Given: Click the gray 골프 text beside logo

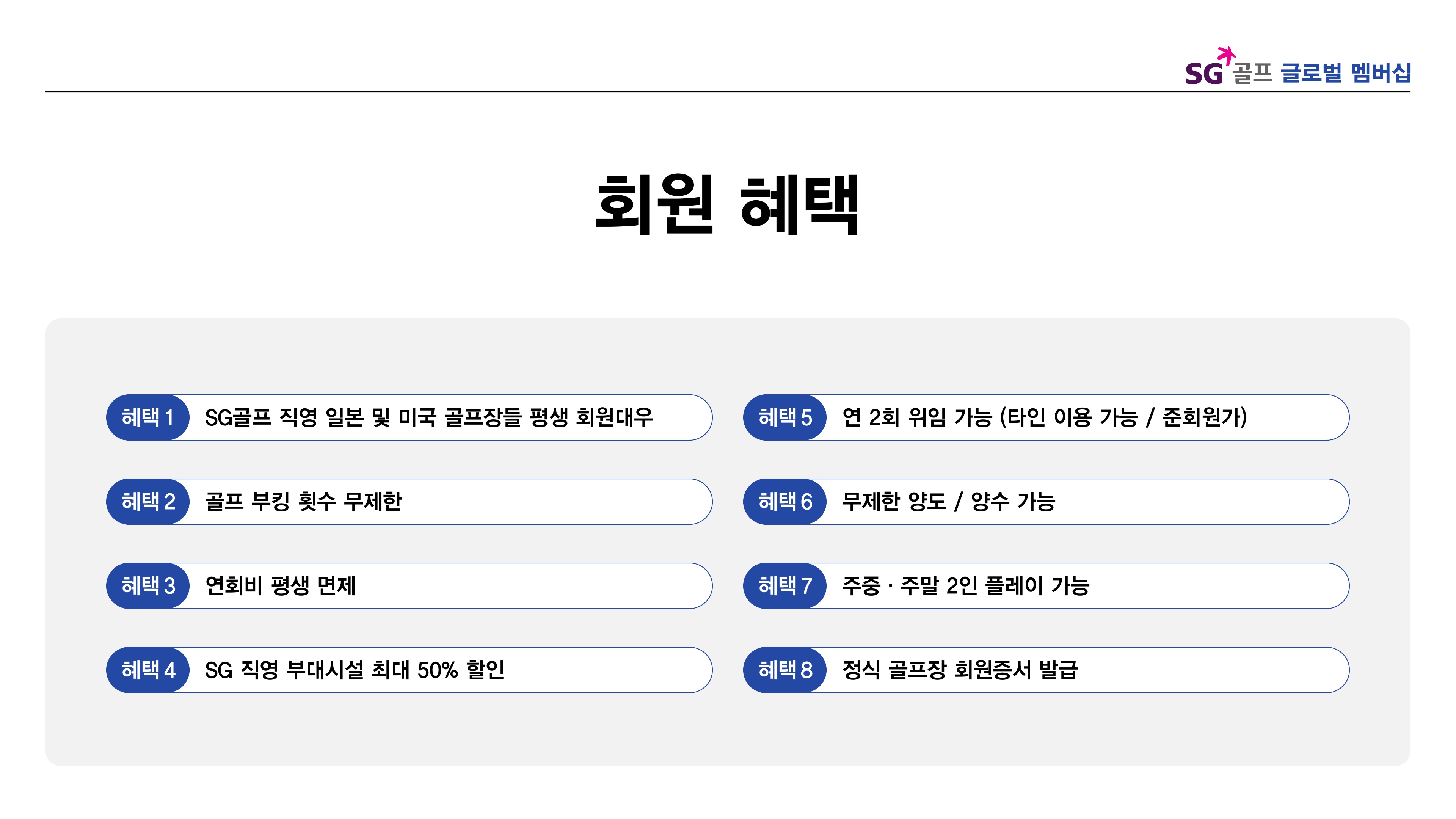Looking at the screenshot, I should pyautogui.click(x=1252, y=74).
